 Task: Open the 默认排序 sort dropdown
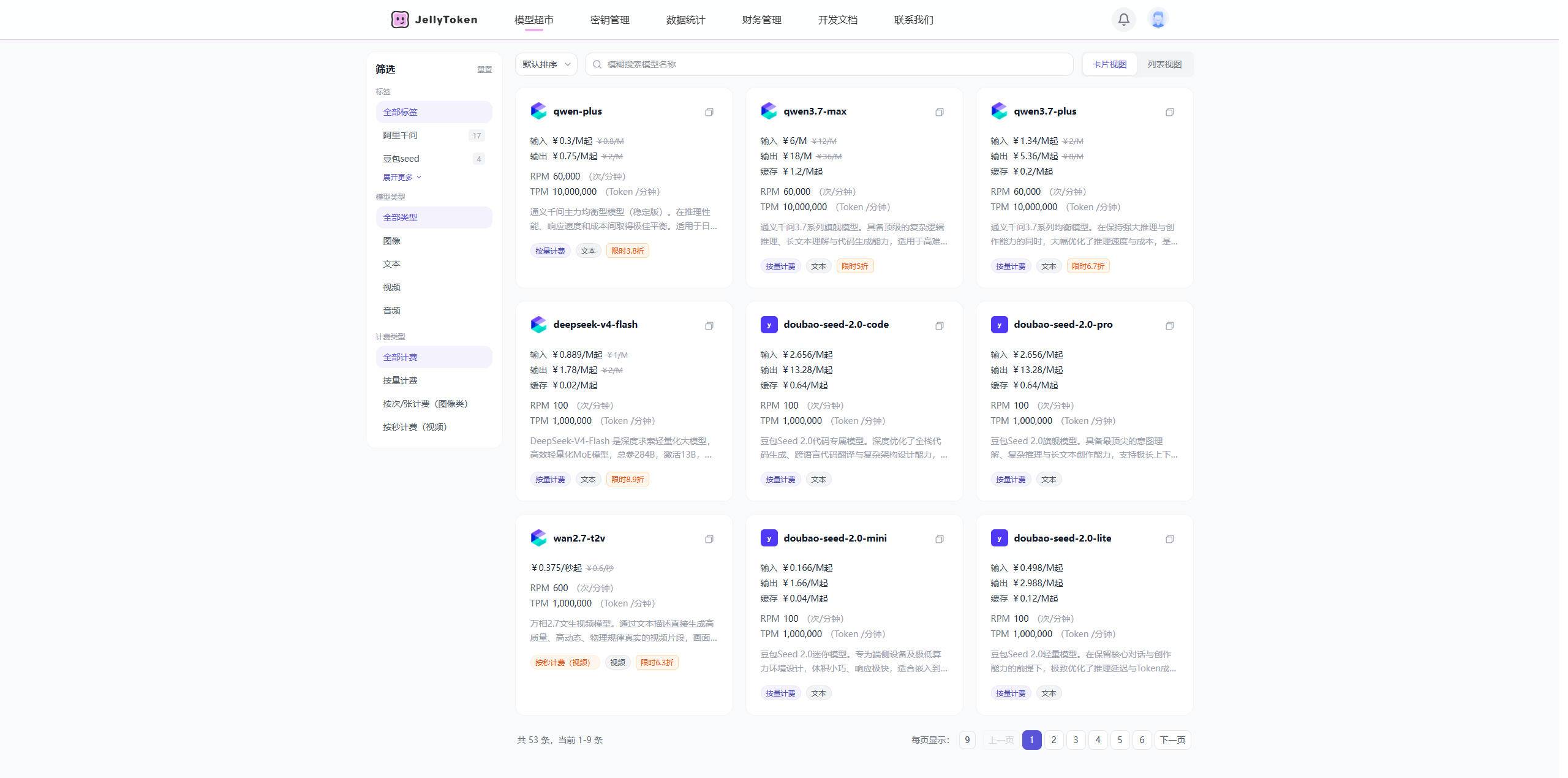point(546,64)
